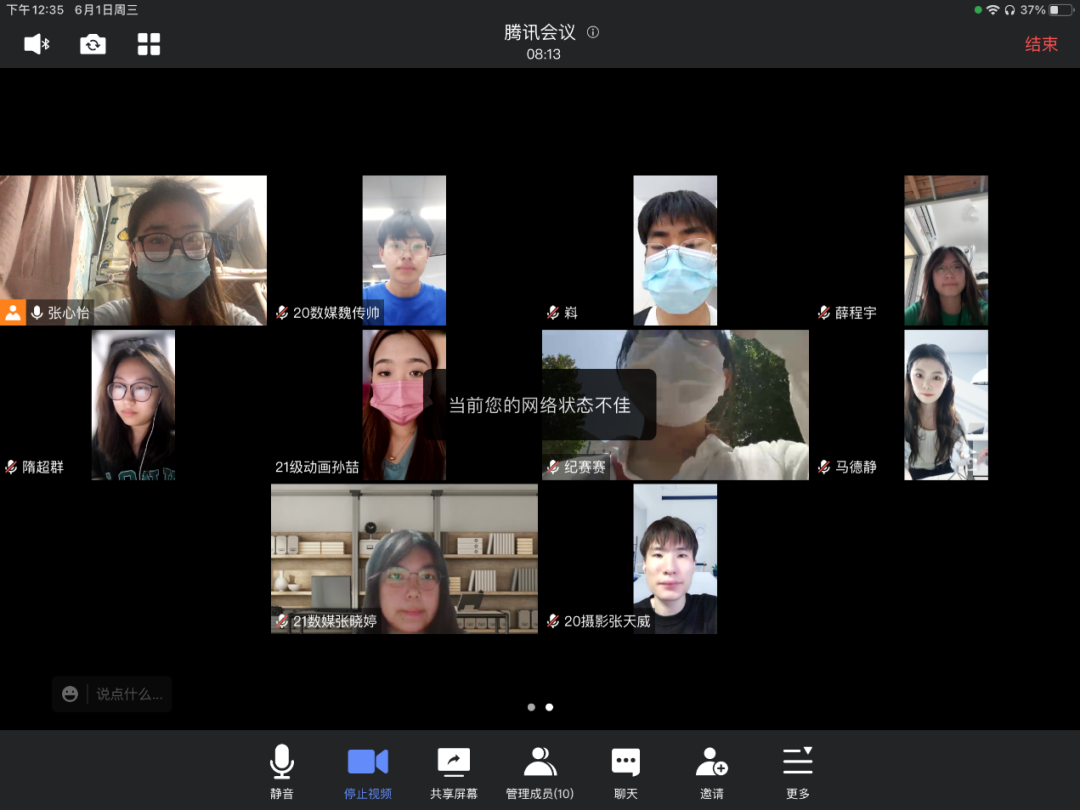Change to grid layout view
The image size is (1080, 810).
click(x=149, y=44)
